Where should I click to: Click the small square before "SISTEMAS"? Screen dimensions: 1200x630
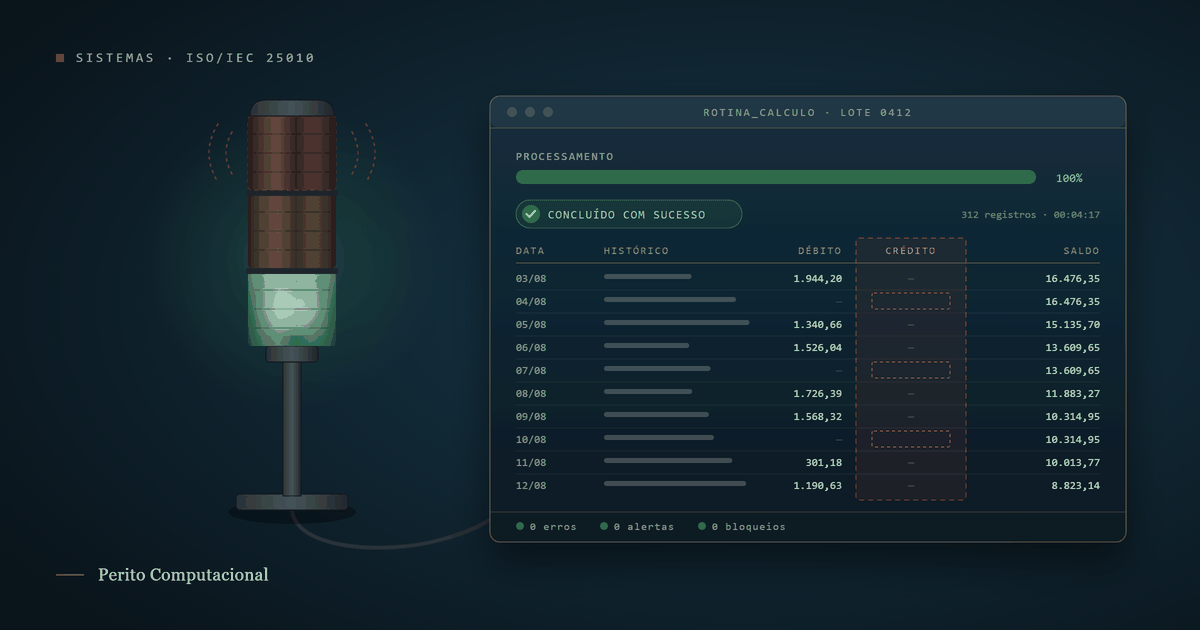point(60,58)
